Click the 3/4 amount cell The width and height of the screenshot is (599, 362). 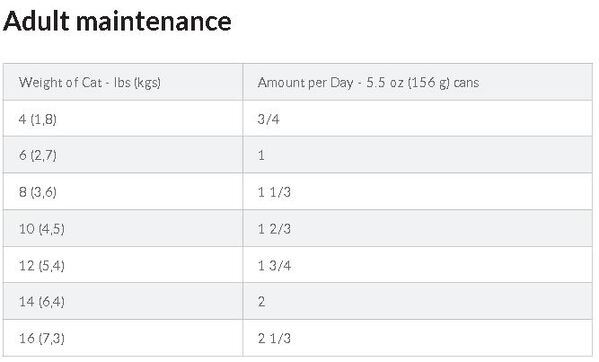click(x=418, y=119)
